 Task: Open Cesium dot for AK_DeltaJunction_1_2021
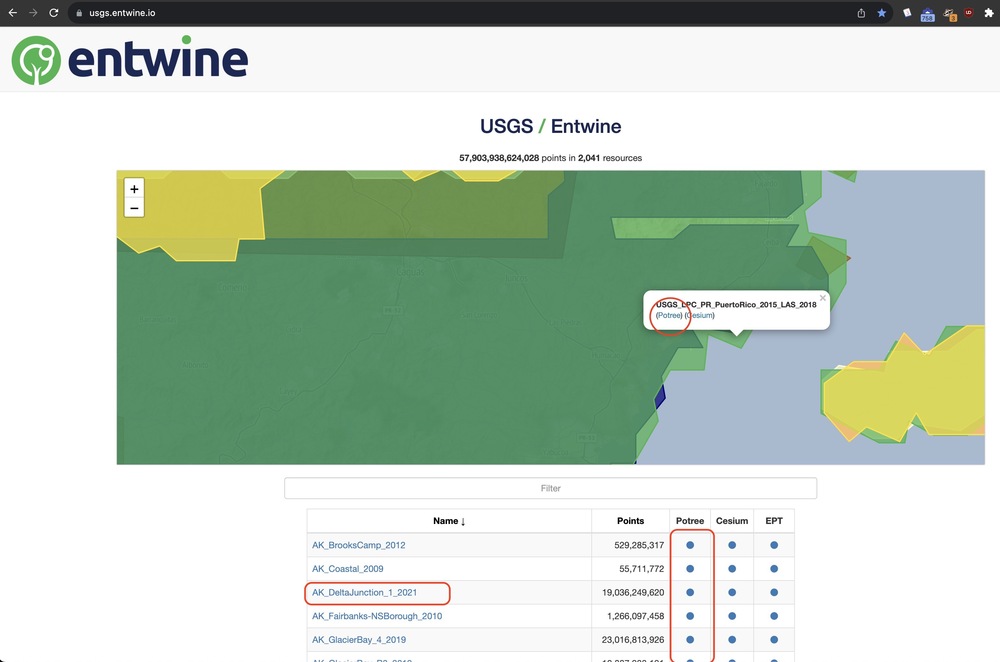click(x=732, y=592)
